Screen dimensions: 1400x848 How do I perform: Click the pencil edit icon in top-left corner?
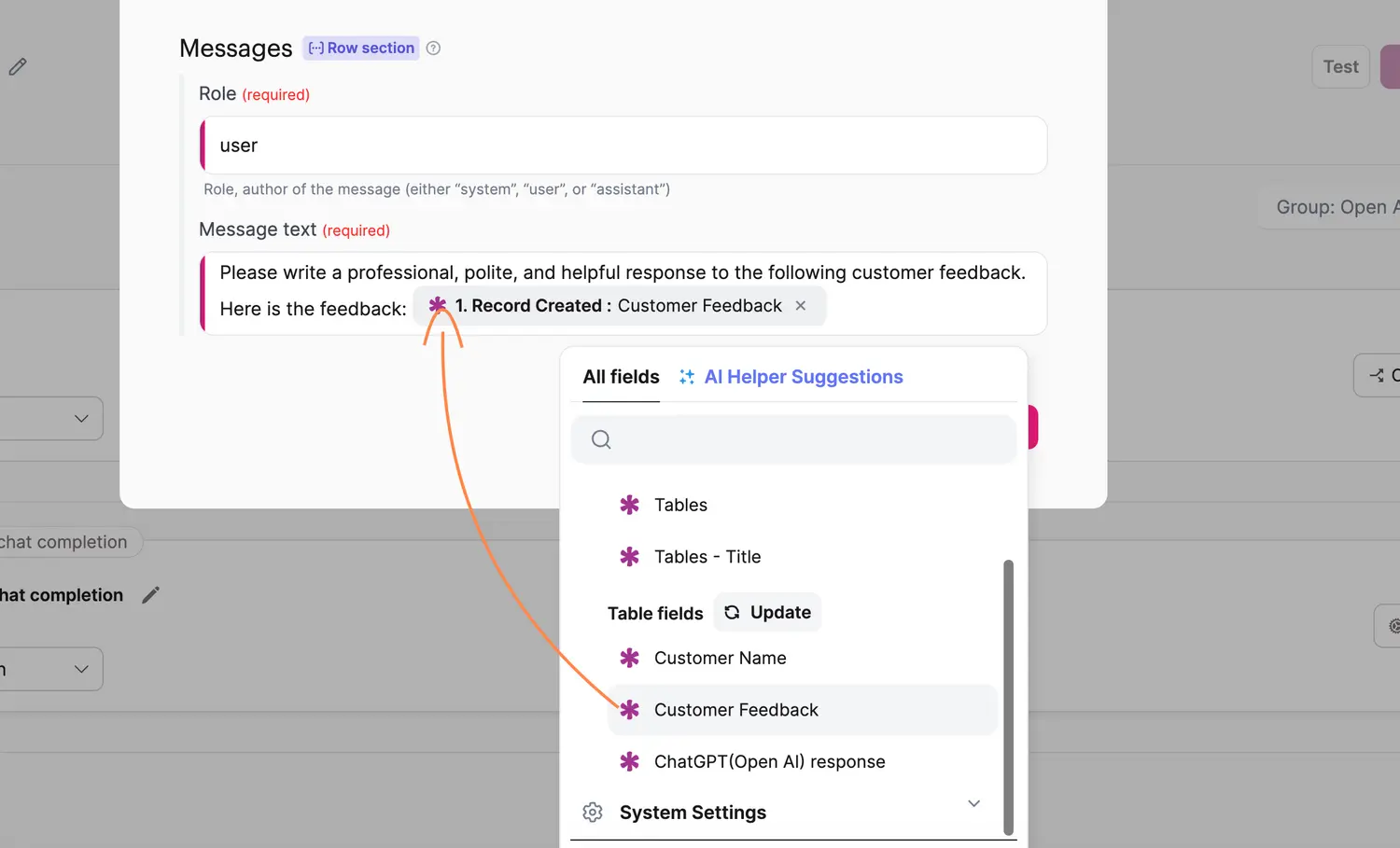click(x=16, y=66)
